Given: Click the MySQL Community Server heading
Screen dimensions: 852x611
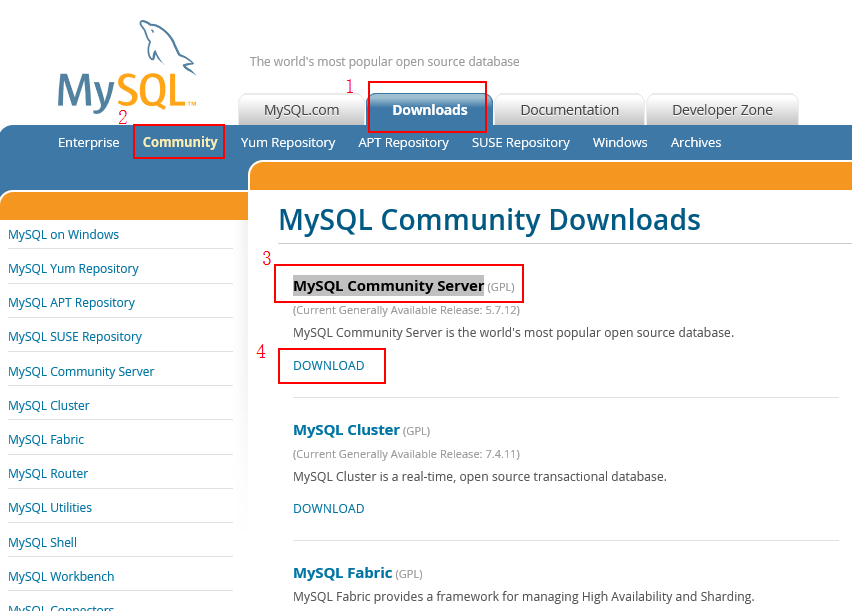Looking at the screenshot, I should [388, 286].
